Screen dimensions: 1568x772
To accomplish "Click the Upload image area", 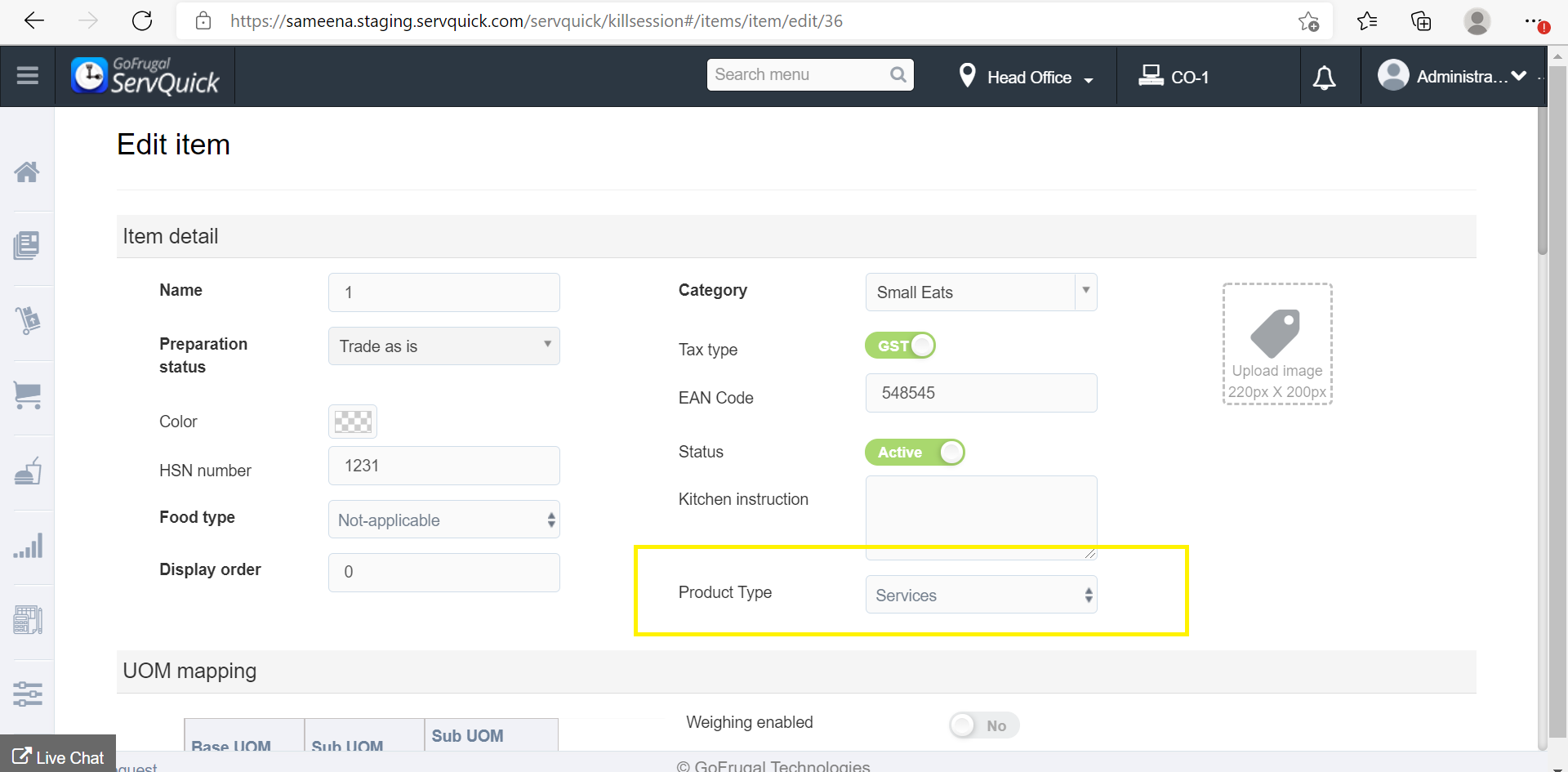I will click(1276, 344).
